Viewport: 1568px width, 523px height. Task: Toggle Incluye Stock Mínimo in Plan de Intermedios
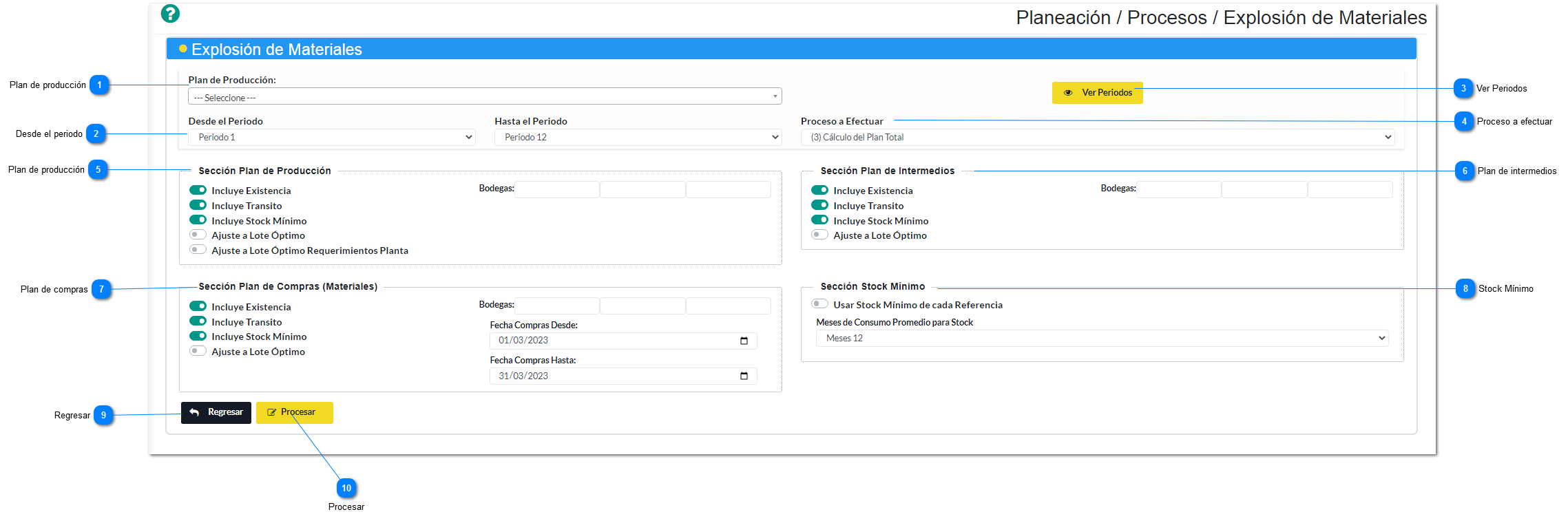click(820, 220)
